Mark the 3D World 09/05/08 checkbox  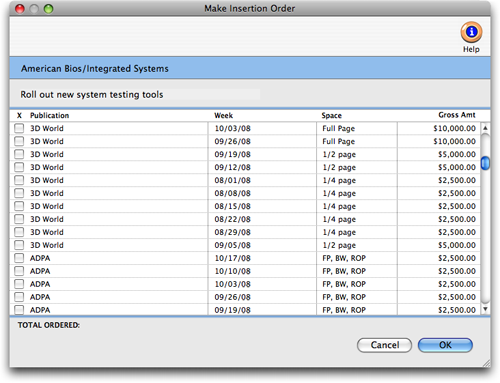click(x=19, y=245)
